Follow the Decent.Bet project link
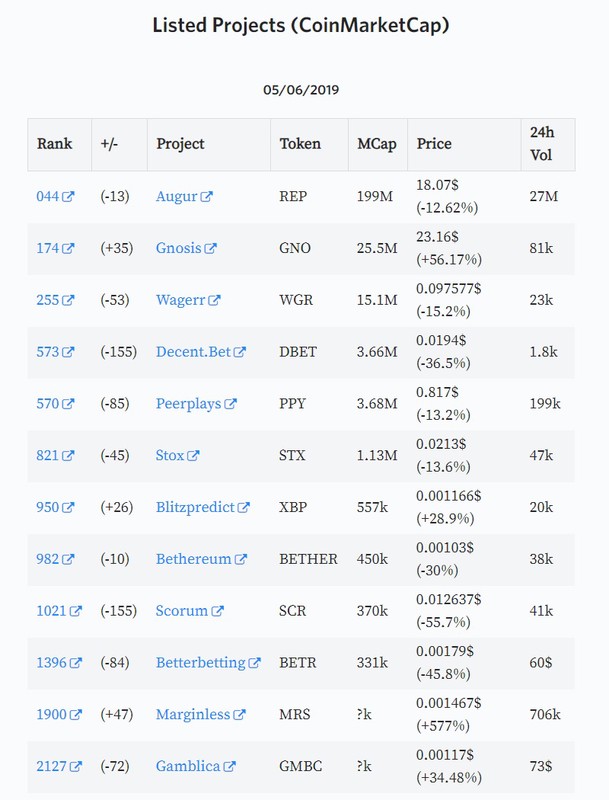609x800 pixels. (x=193, y=352)
